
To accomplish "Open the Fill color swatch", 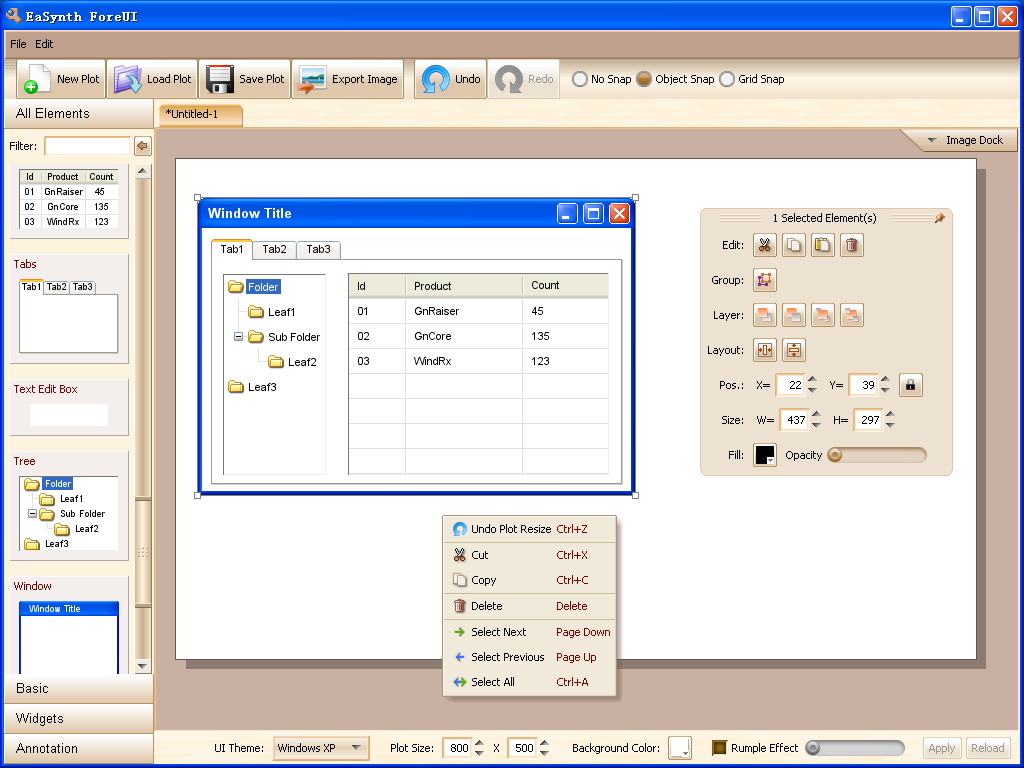I will coord(764,455).
